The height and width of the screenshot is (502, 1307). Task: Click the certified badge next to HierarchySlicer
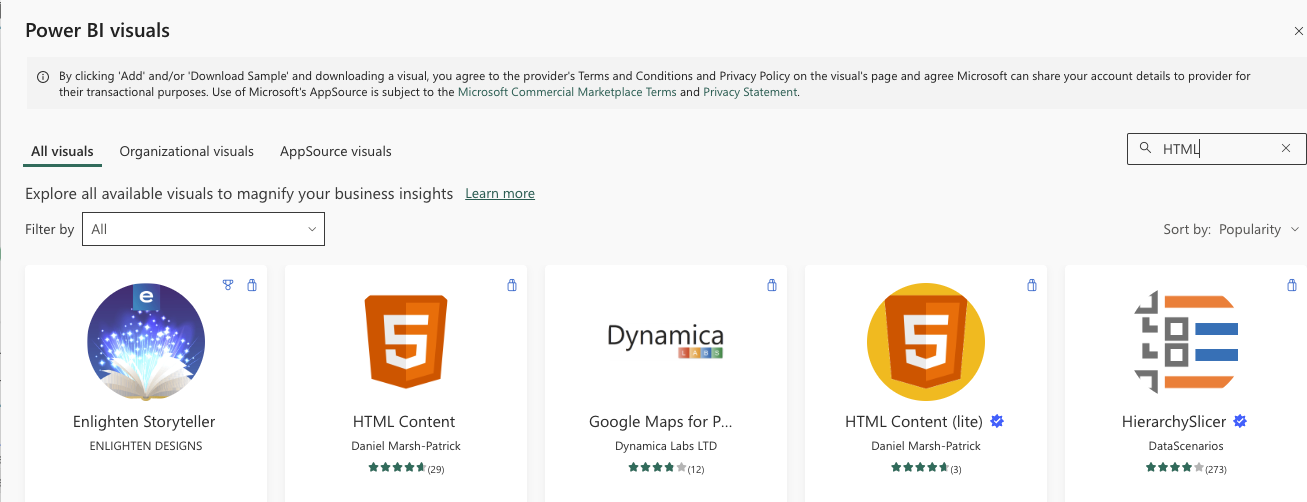[1240, 421]
